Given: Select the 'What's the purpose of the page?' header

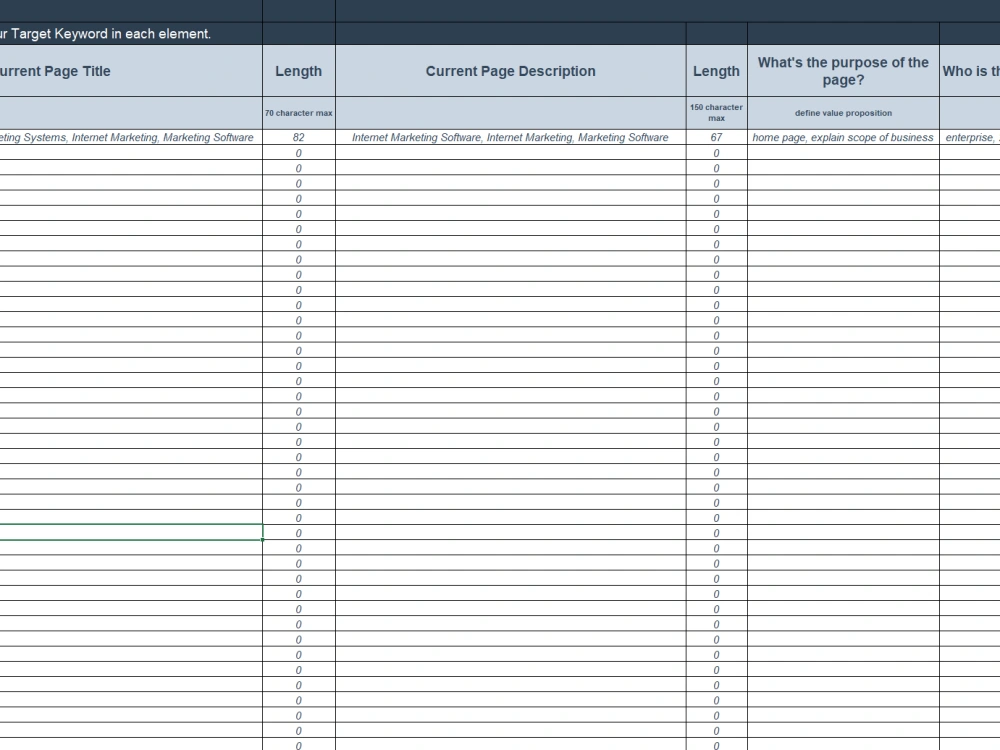Looking at the screenshot, I should pyautogui.click(x=843, y=71).
